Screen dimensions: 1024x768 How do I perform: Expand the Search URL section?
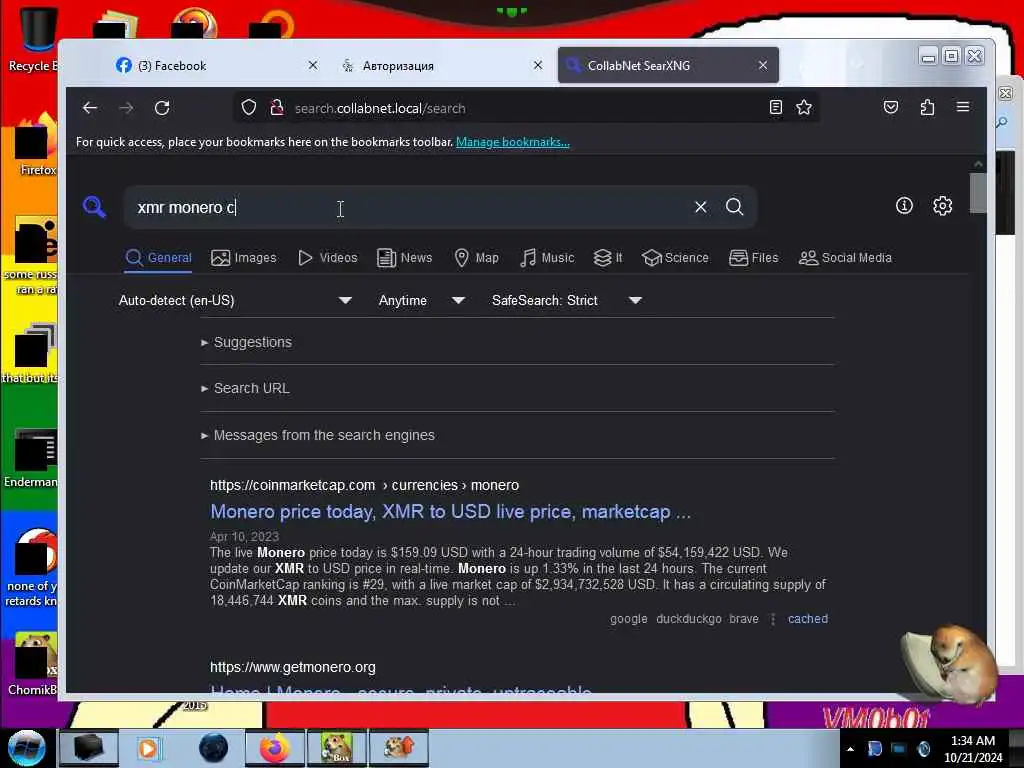tap(246, 388)
